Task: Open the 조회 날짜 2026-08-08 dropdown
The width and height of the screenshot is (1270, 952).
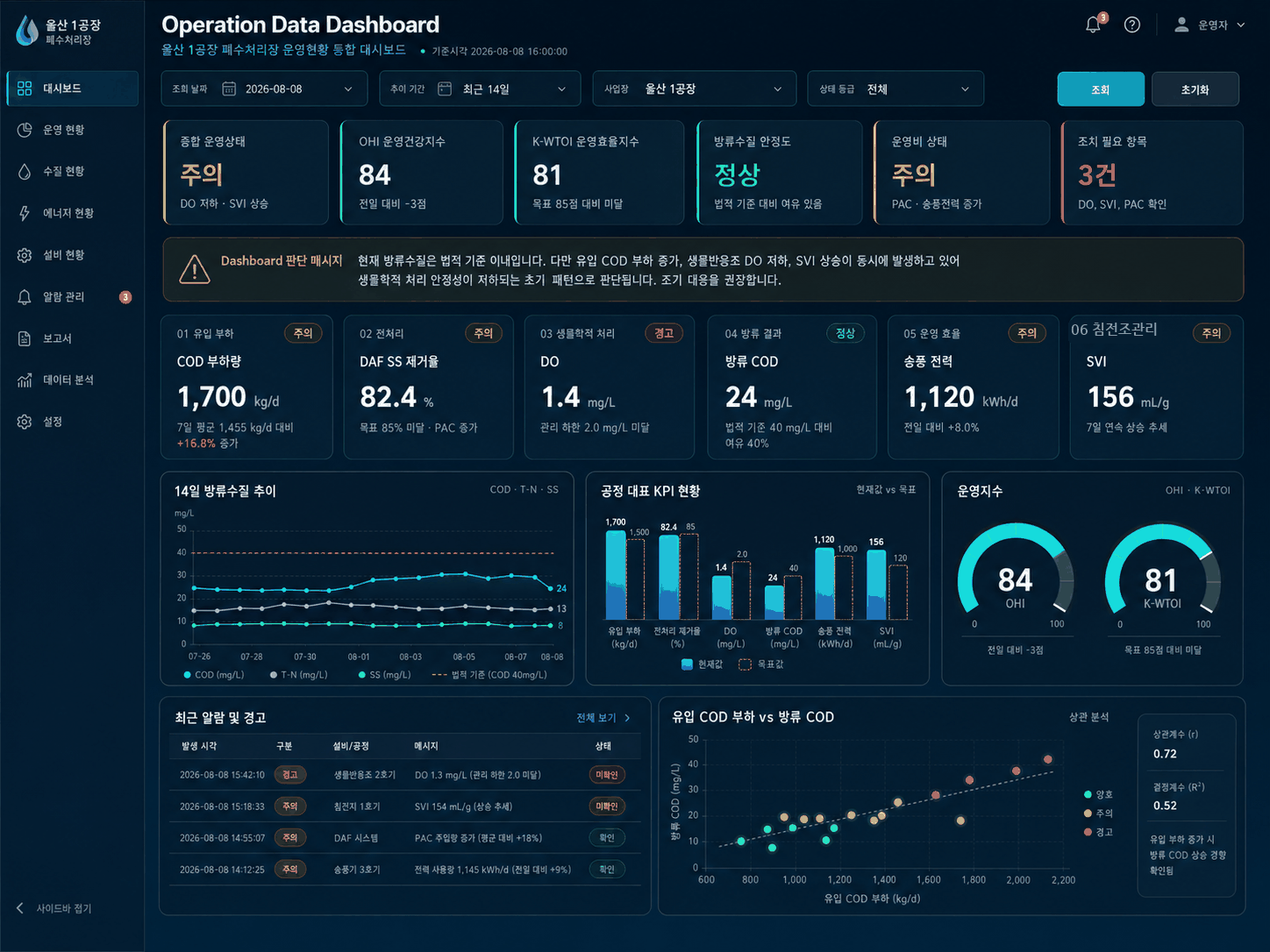Action: coord(264,89)
